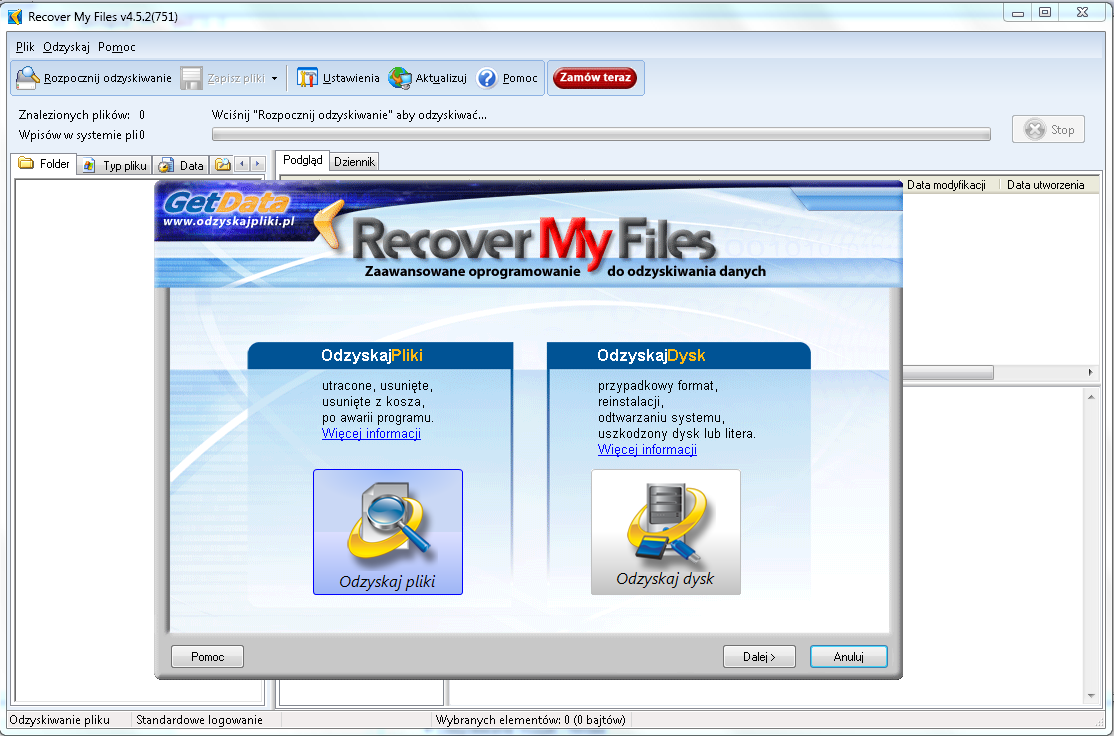Switch to the Dziennik tab
Screen dimensions: 1114x736
click(x=355, y=162)
